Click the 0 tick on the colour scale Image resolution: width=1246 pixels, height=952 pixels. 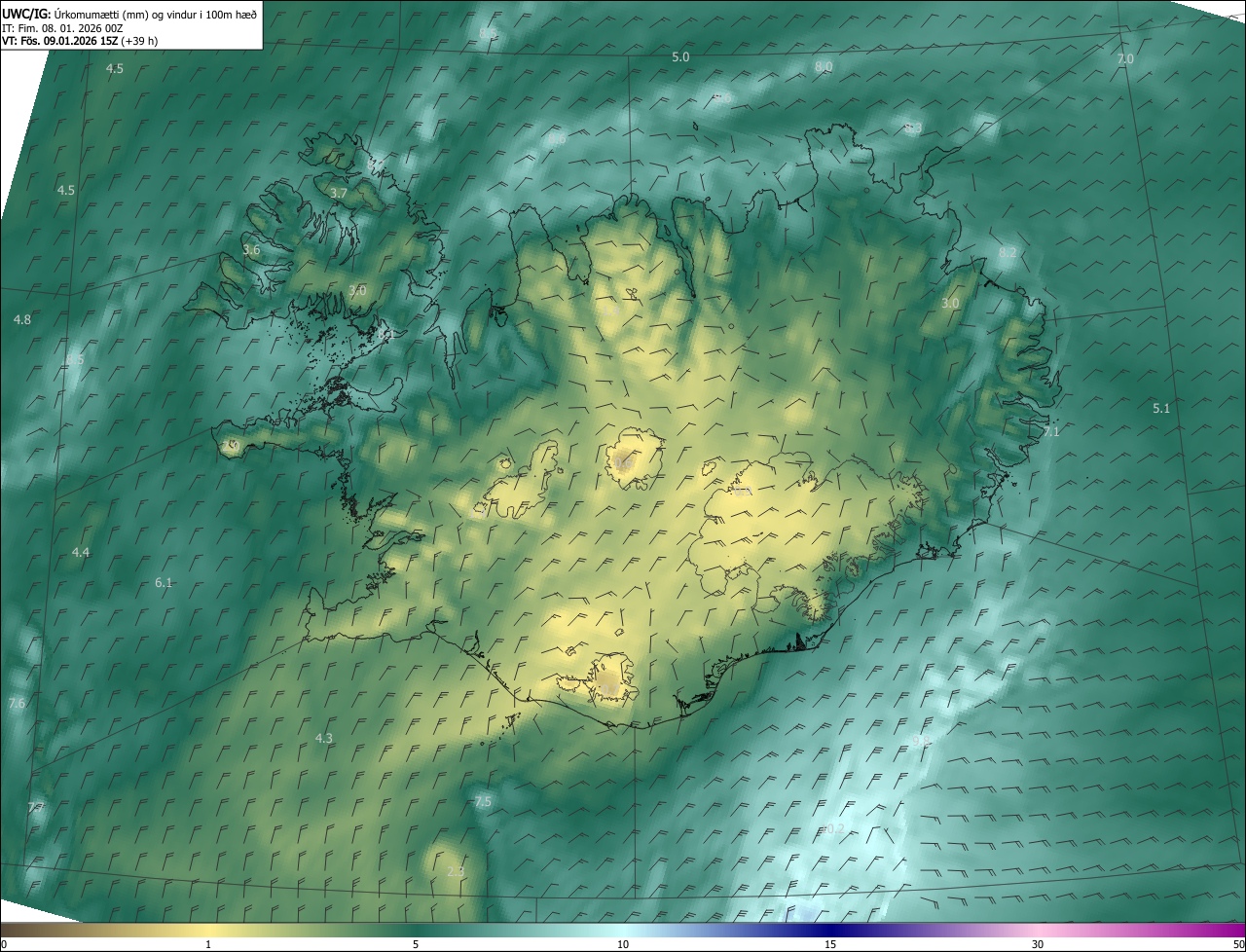point(4,944)
